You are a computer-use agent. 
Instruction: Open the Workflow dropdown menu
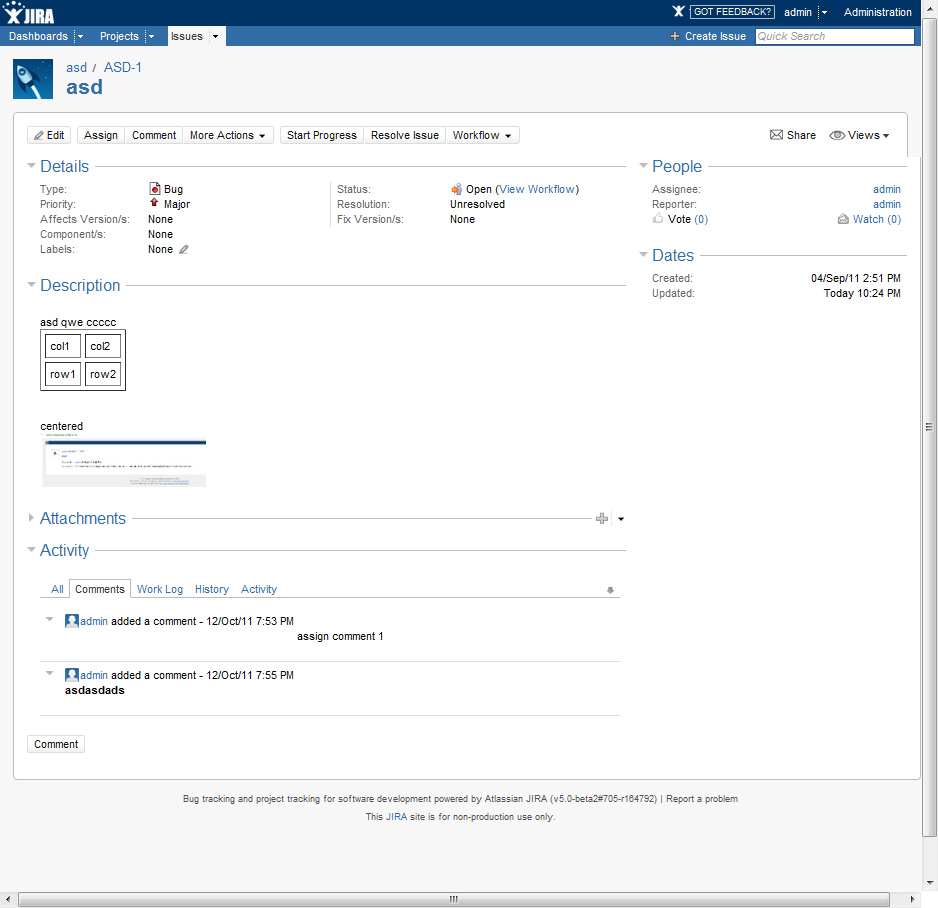(482, 135)
